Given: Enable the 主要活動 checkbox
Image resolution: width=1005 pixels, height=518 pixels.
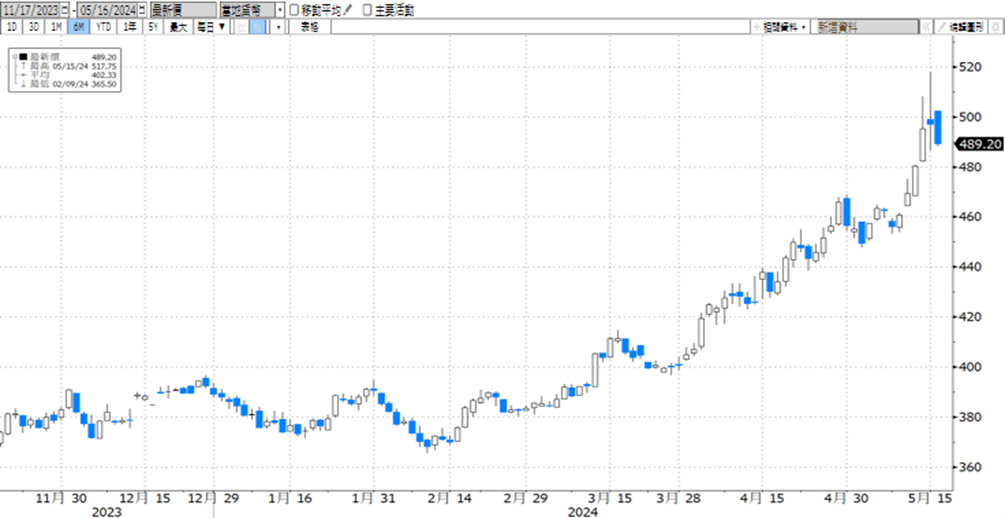Looking at the screenshot, I should click(367, 10).
